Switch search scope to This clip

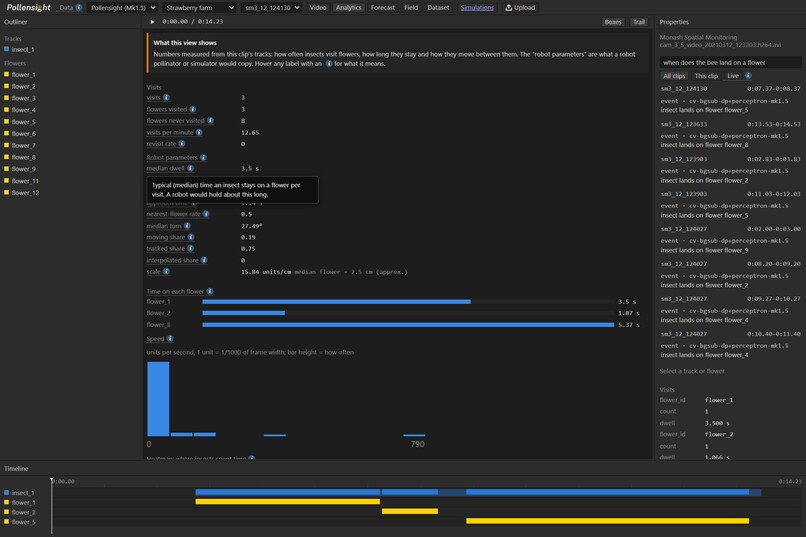(x=706, y=76)
